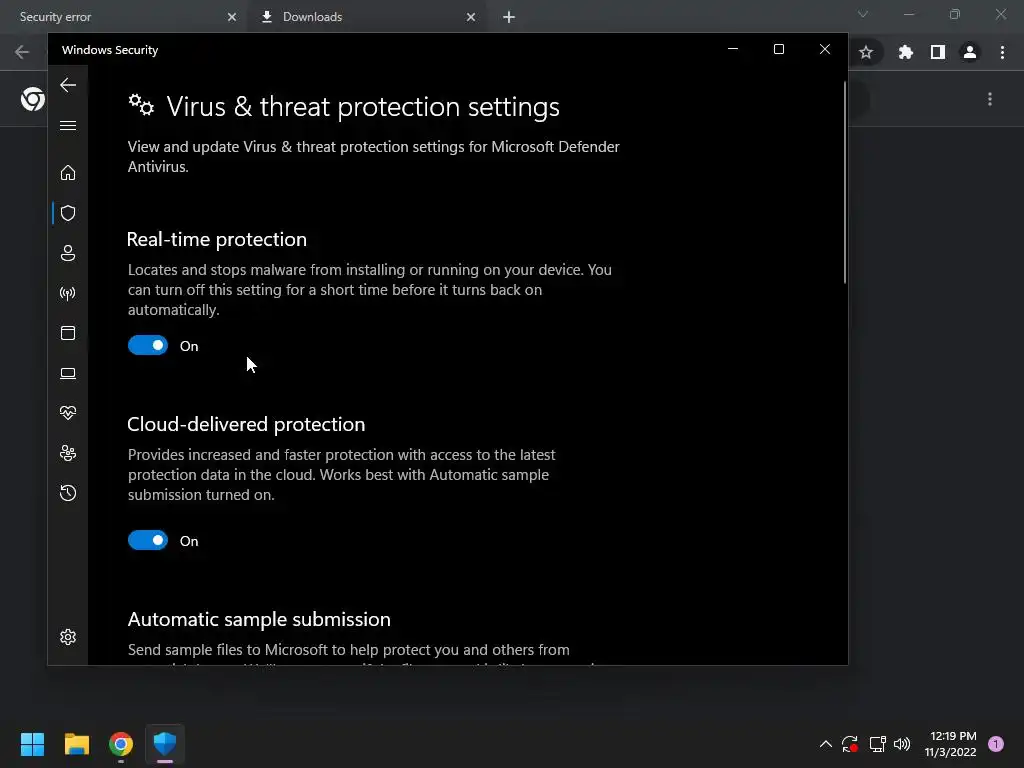Open Settings gear in Windows Security sidebar

pyautogui.click(x=68, y=637)
